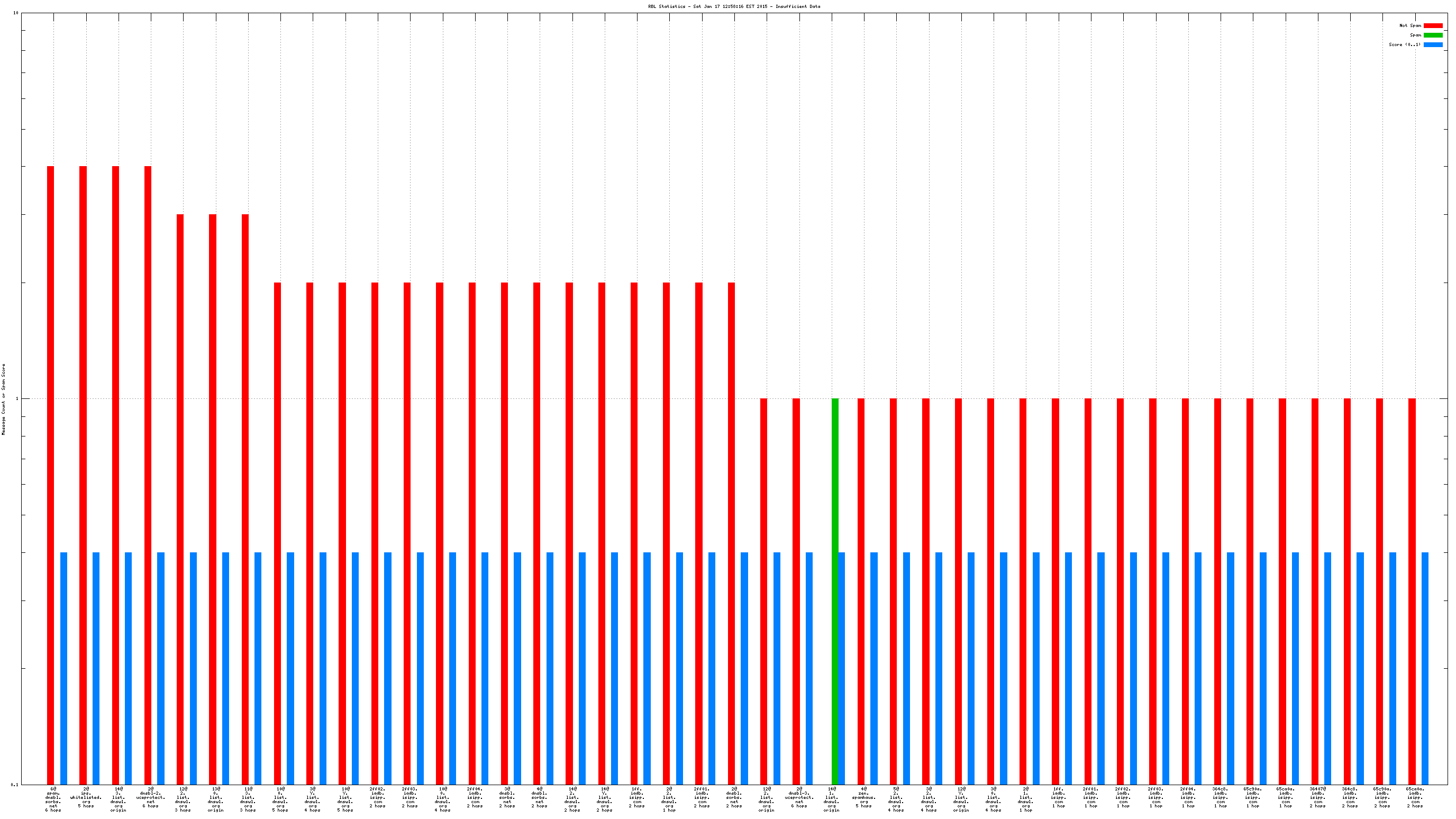
Task: Click the blue Score legend swatch
Action: (1432, 44)
